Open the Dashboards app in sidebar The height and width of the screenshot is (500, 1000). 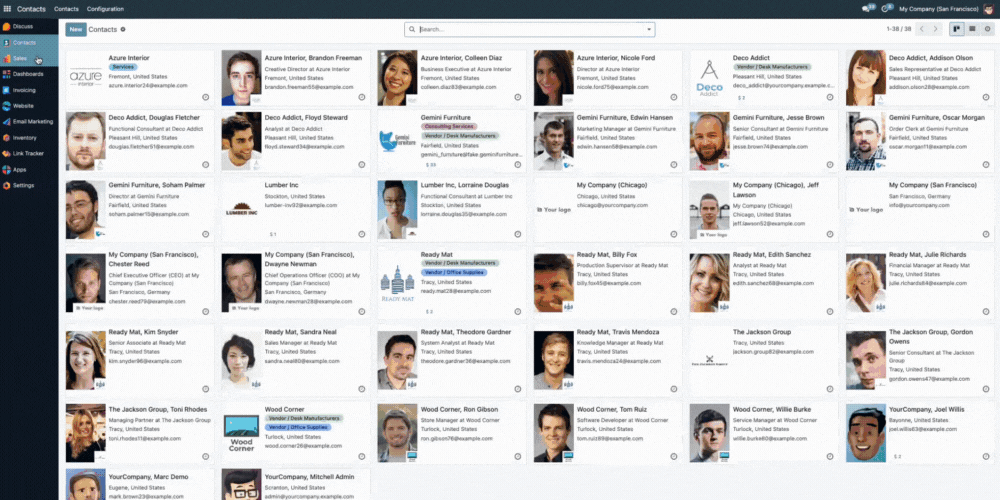click(29, 74)
